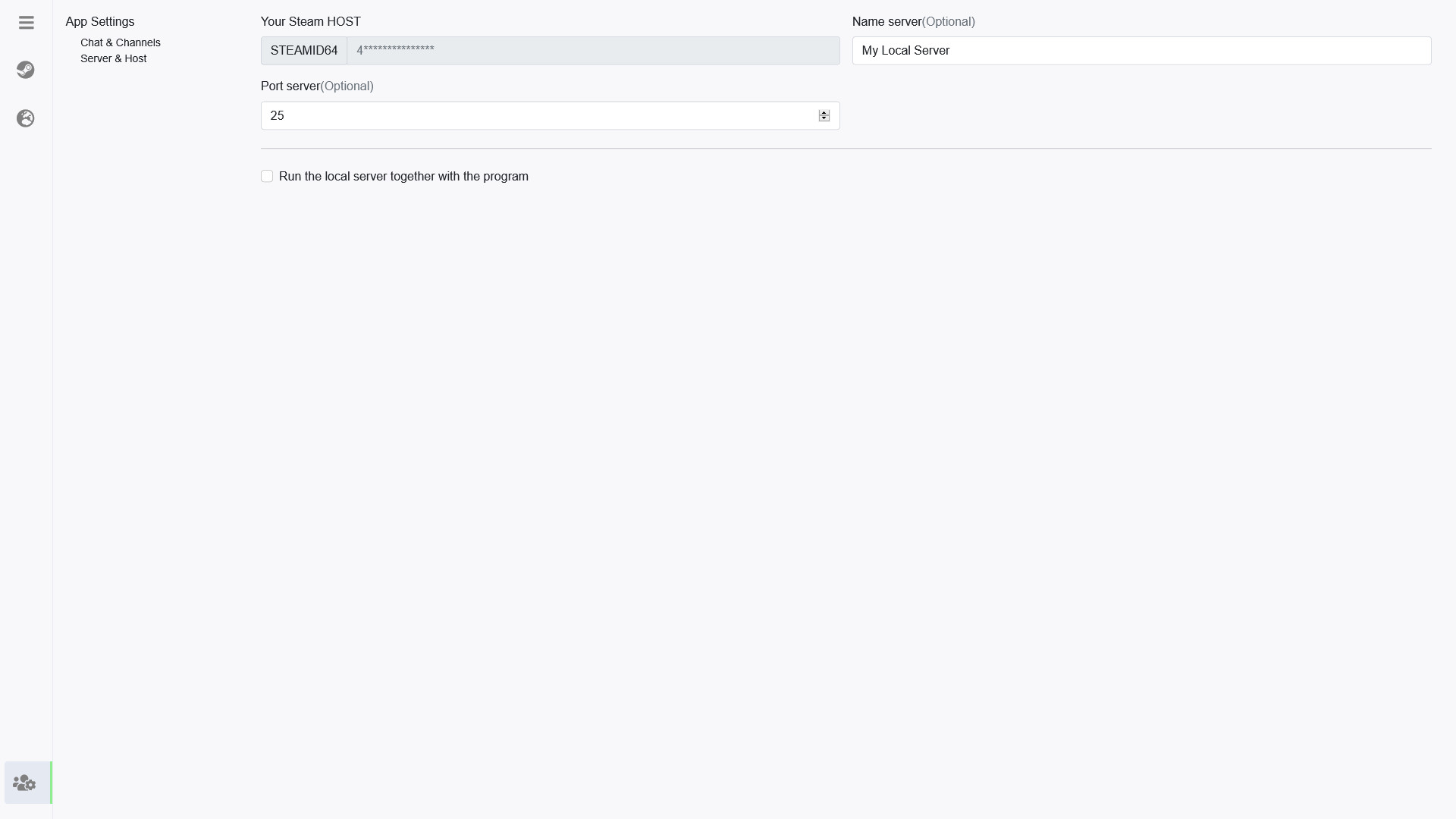Open the globe sidebar icon
Image resolution: width=1456 pixels, height=819 pixels.
(26, 118)
